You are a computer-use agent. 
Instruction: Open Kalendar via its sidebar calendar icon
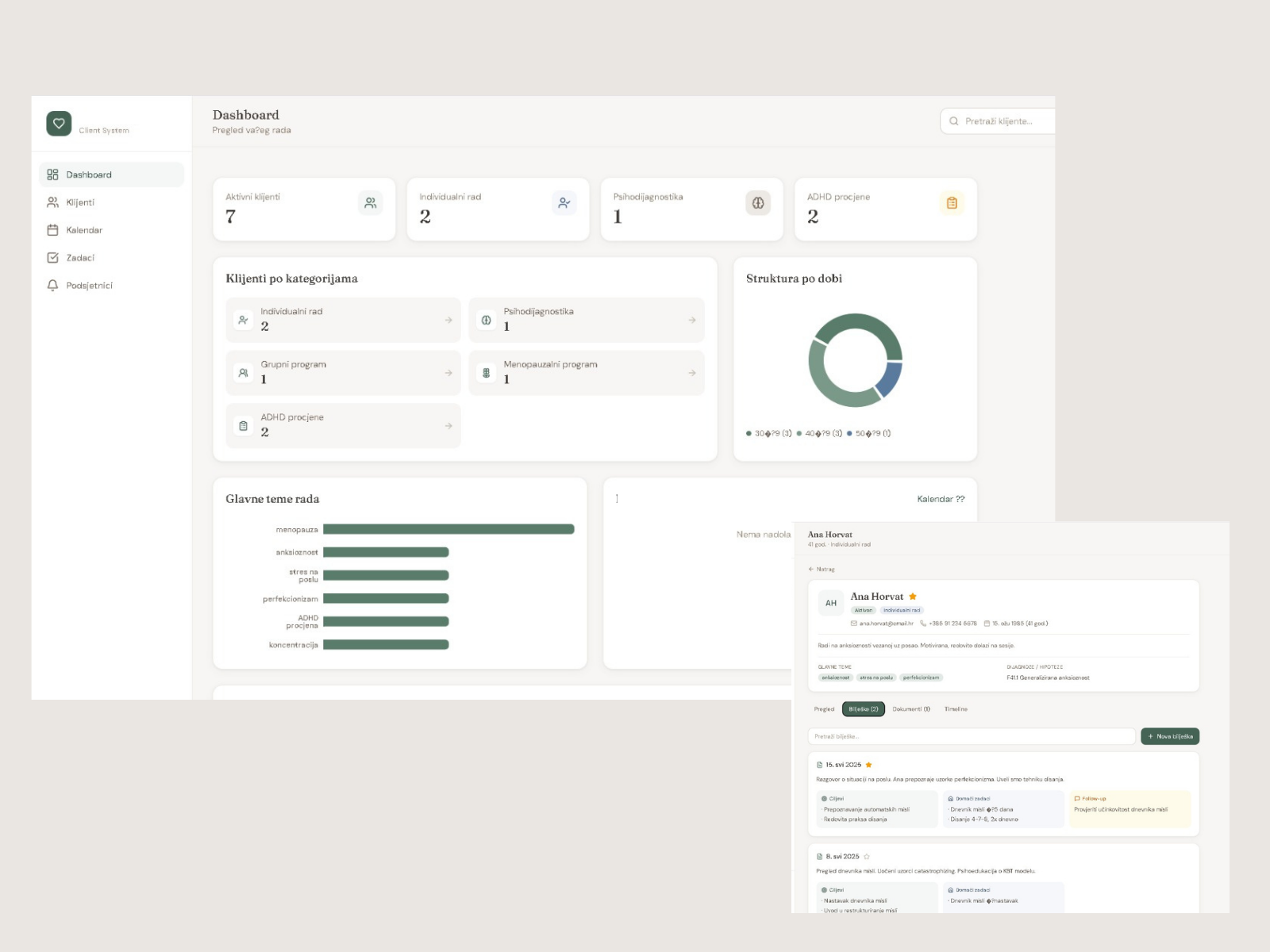53,230
